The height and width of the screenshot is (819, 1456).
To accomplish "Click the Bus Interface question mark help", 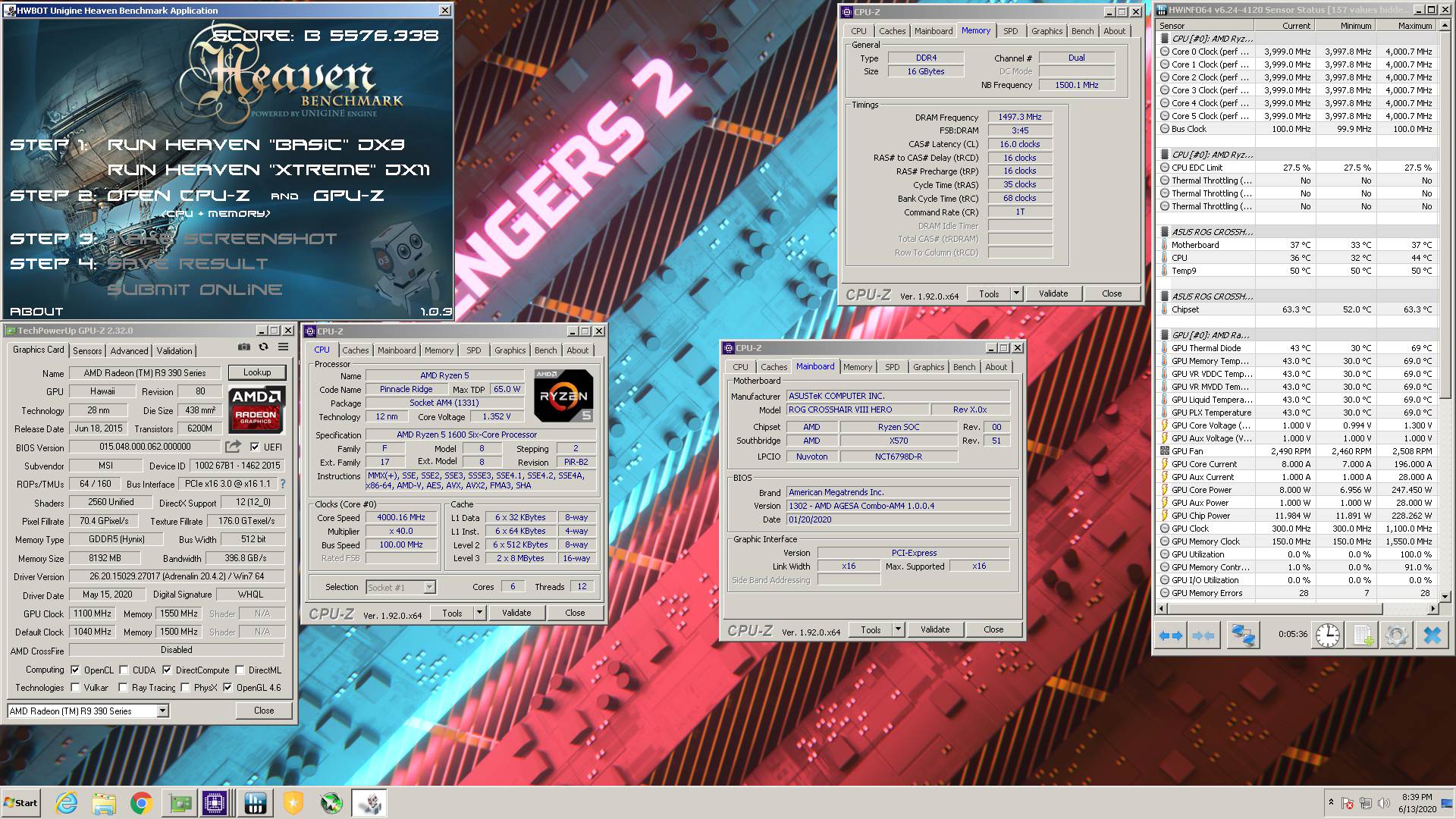I will [283, 484].
